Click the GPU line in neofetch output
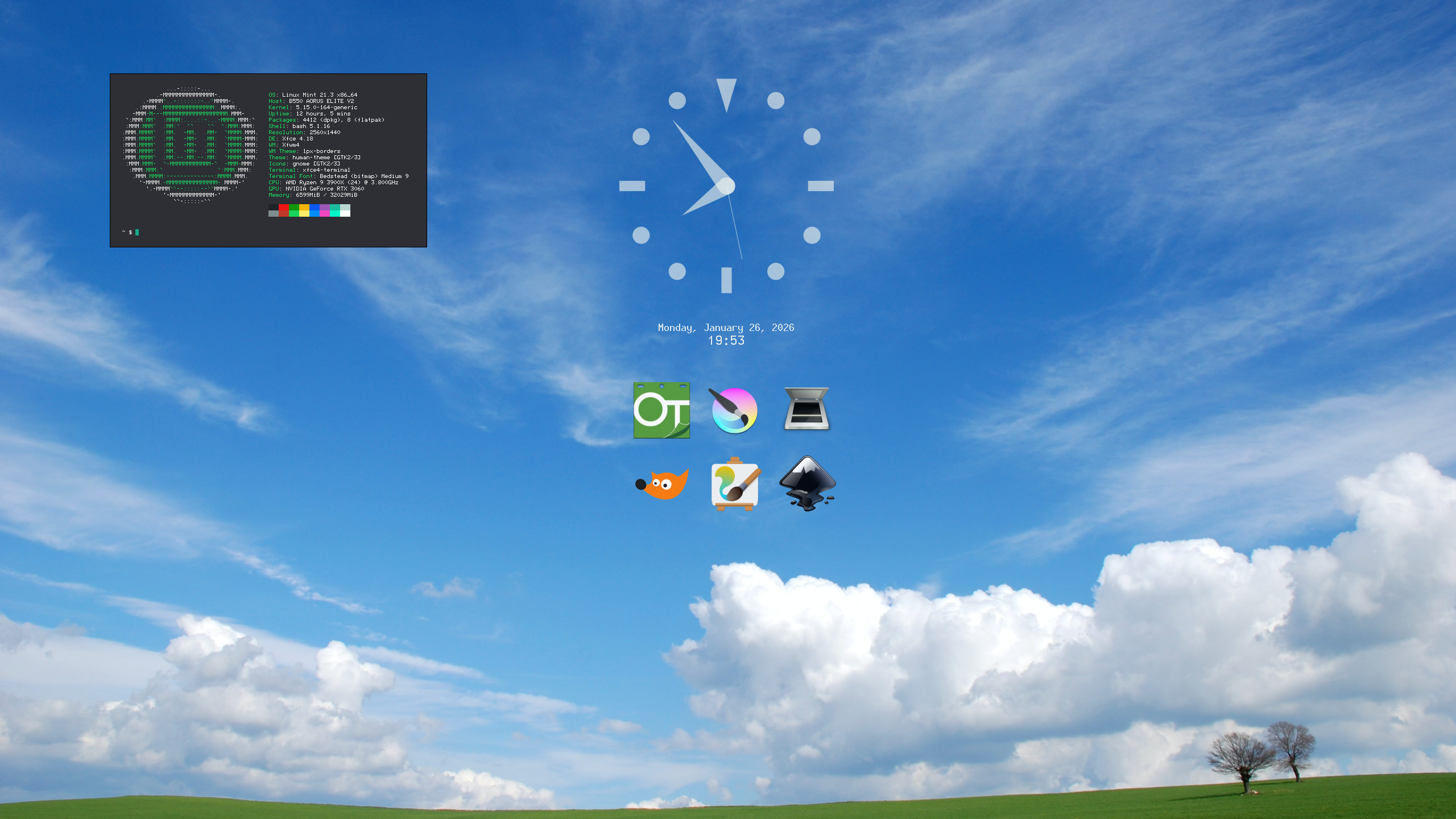Image resolution: width=1456 pixels, height=819 pixels. point(316,189)
